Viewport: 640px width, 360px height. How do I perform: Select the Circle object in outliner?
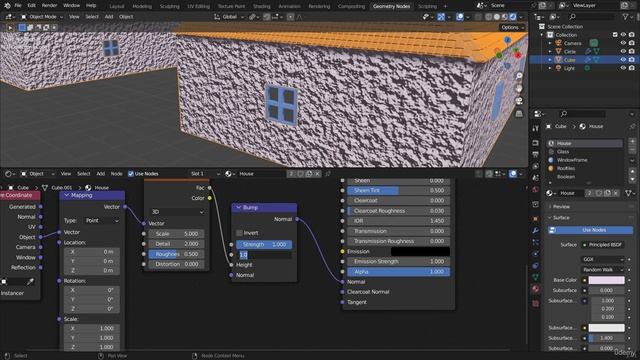(570, 51)
